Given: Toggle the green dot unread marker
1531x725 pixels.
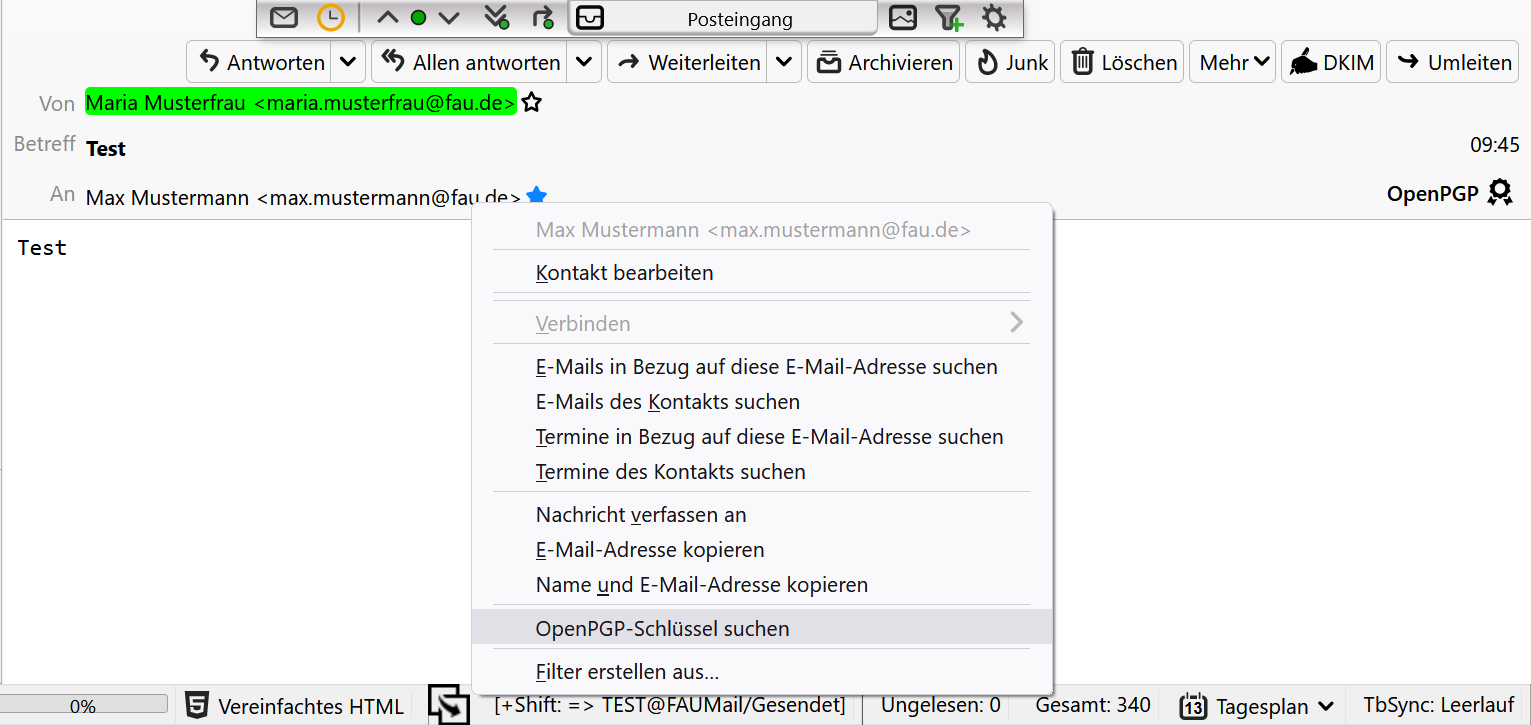Looking at the screenshot, I should (418, 18).
